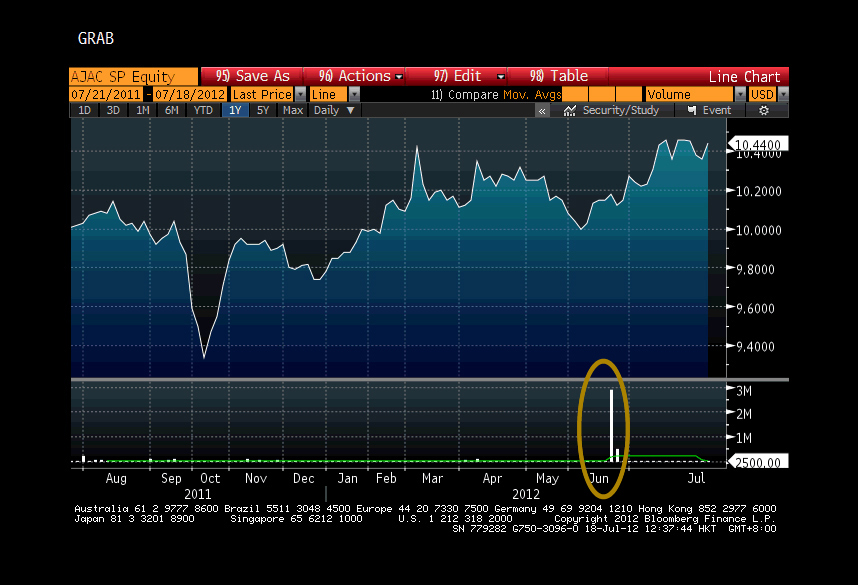Set range to 6M
Image resolution: width=858 pixels, height=585 pixels.
tap(172, 111)
